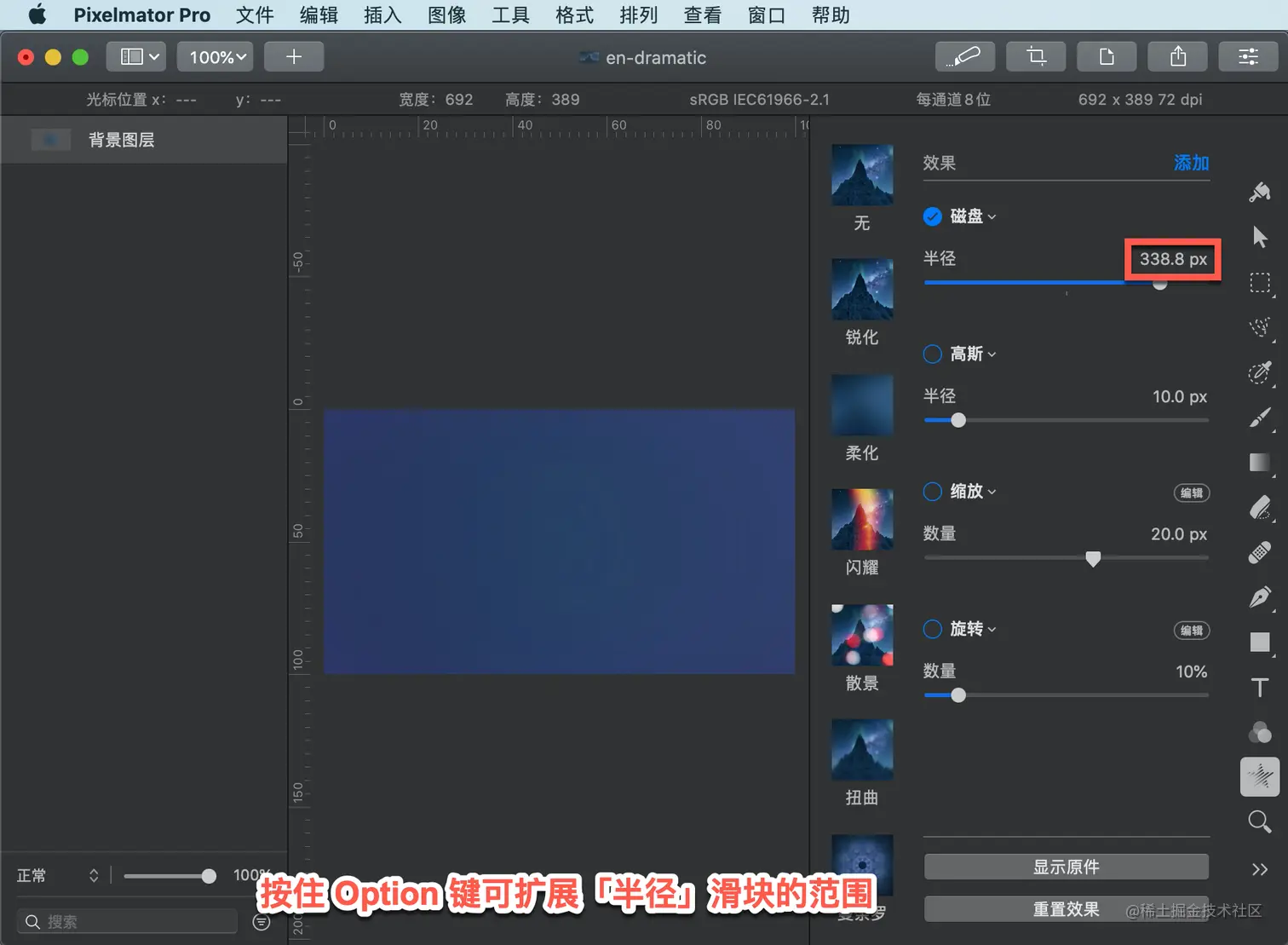
Task: Select the Free Selection lasso tool
Action: click(x=1260, y=327)
